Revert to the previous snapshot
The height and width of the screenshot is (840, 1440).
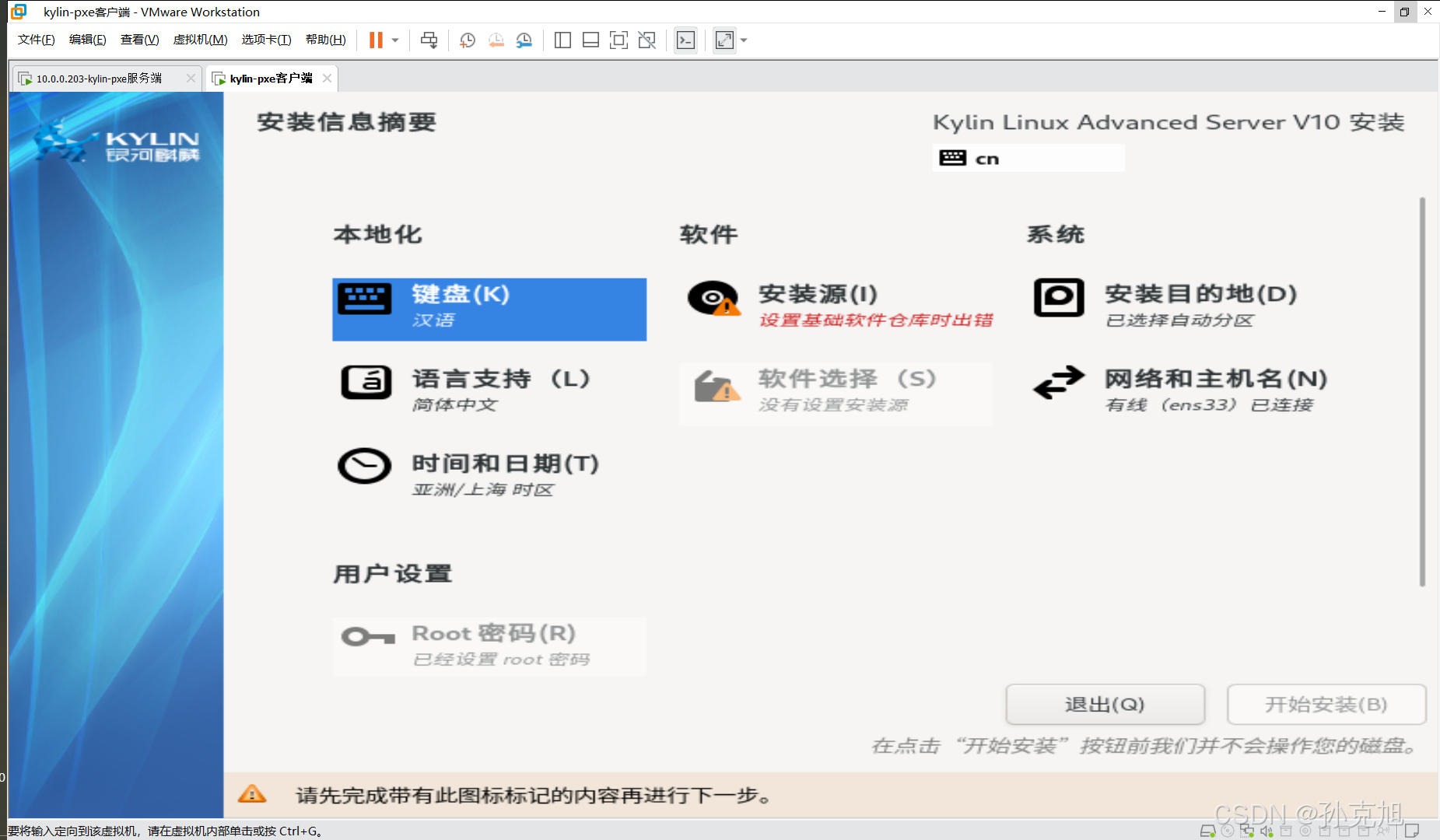tap(496, 40)
